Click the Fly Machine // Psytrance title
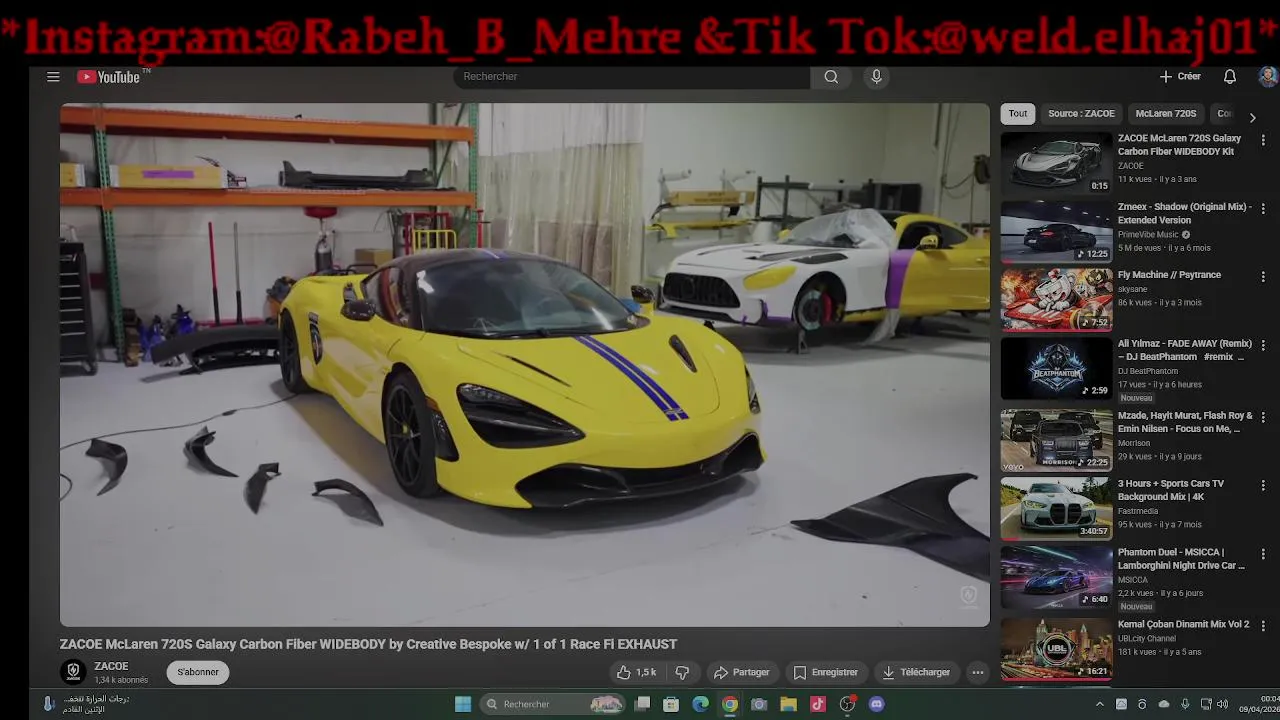The width and height of the screenshot is (1280, 720). tap(1169, 275)
